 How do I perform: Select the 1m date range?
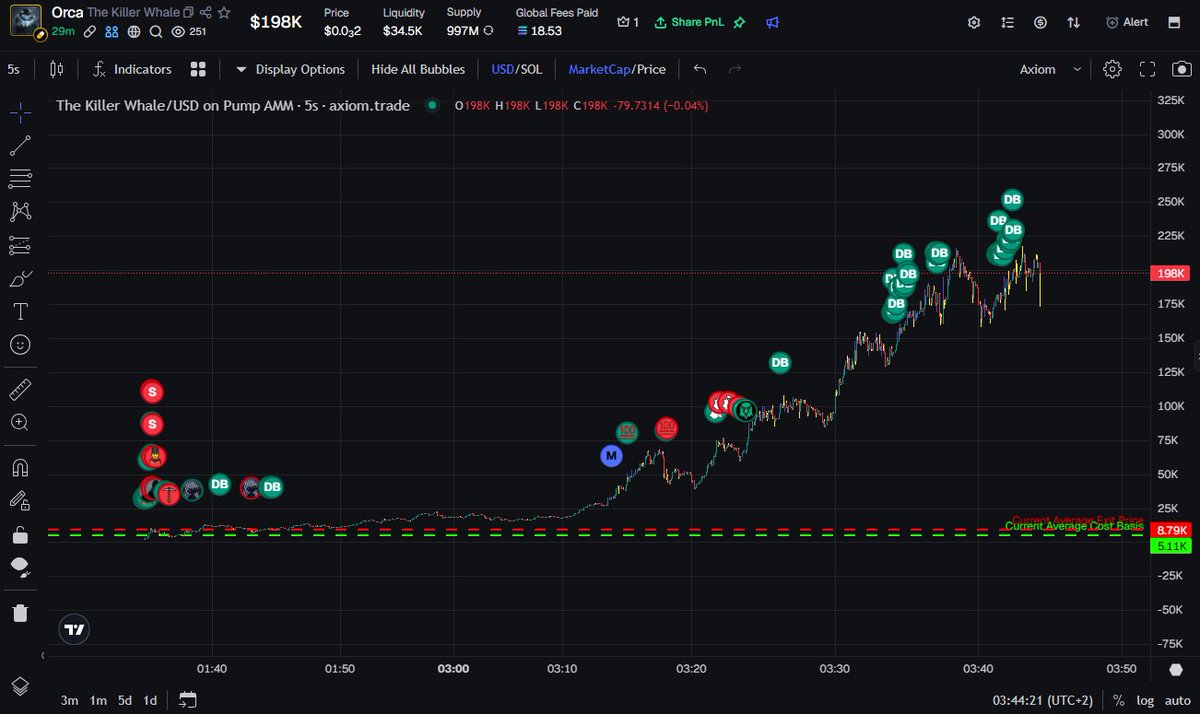98,700
